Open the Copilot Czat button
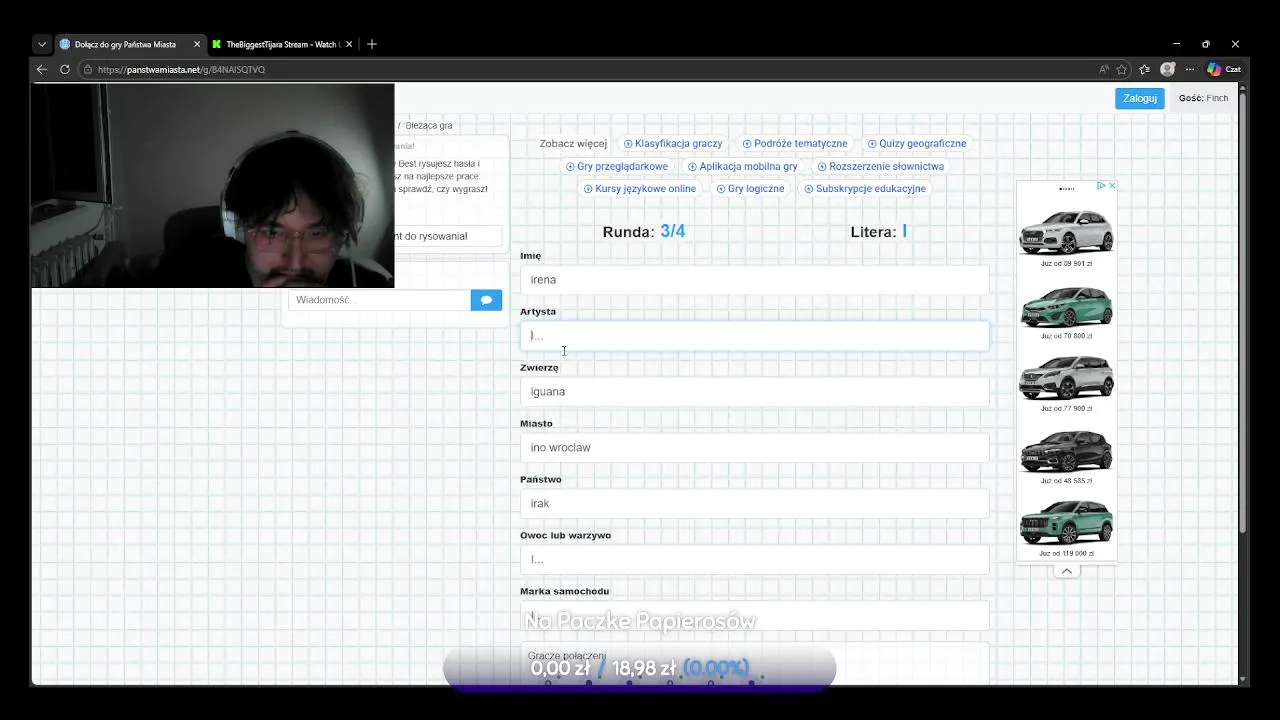 coord(1224,69)
